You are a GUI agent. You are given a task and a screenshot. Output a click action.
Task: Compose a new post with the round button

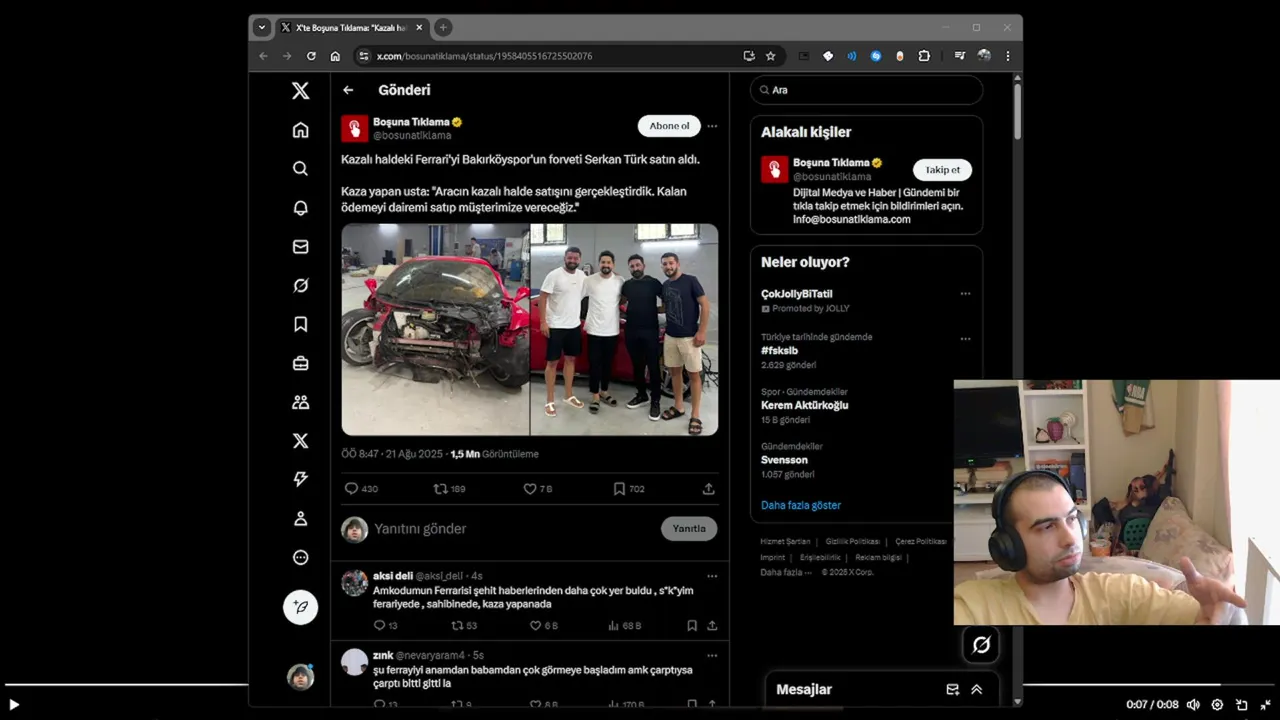300,607
